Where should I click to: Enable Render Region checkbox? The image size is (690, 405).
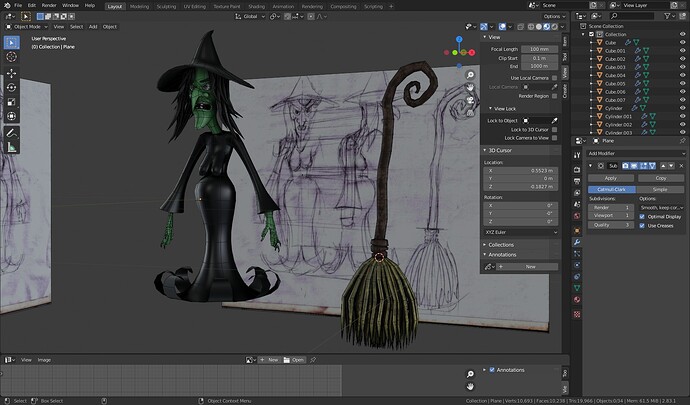(554, 96)
